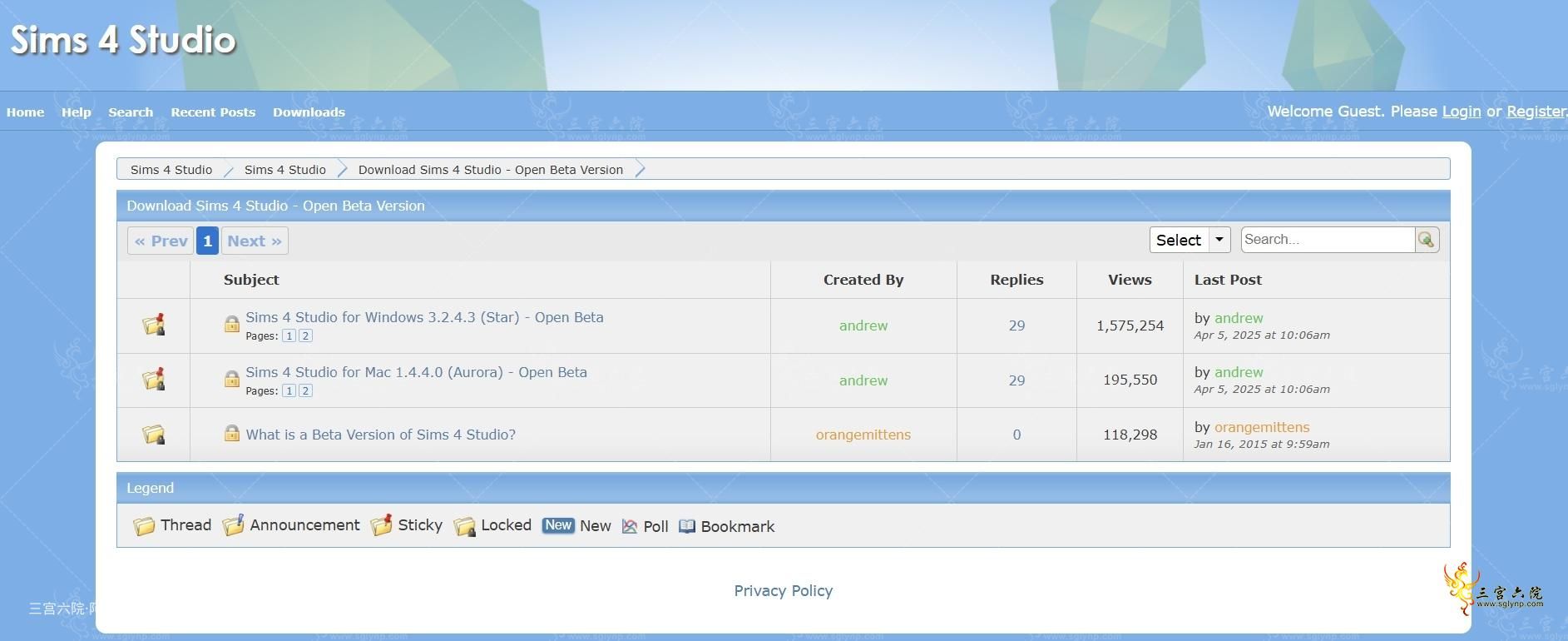Click replies count 29 for Mac thread
The width and height of the screenshot is (1568, 641).
coord(1016,380)
